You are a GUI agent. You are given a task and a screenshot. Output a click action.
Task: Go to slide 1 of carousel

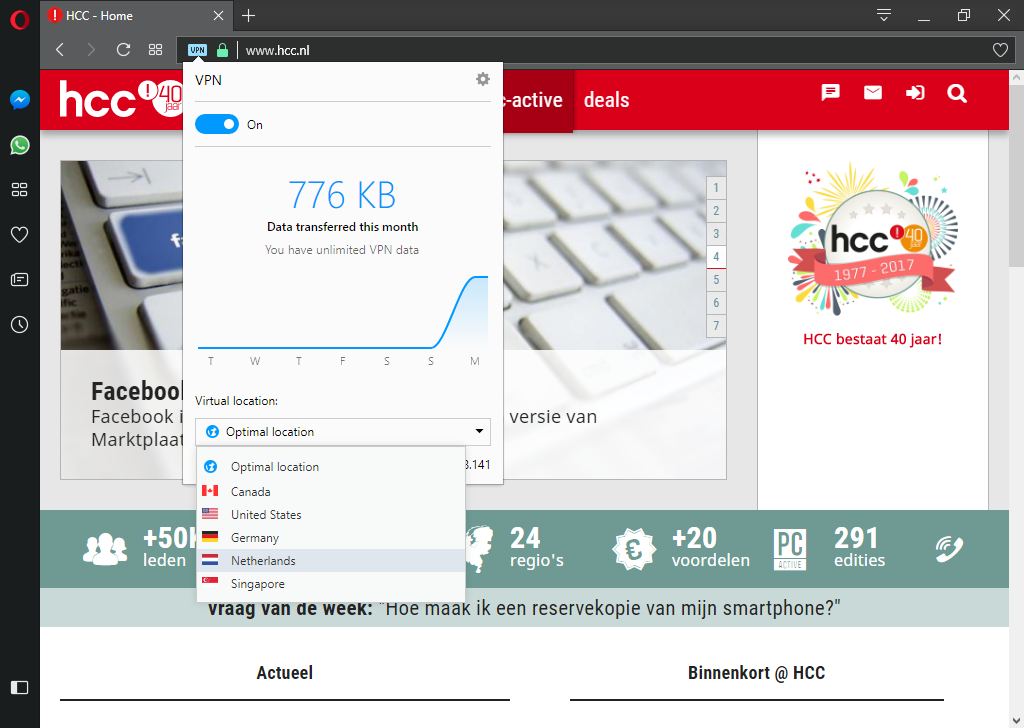pos(716,188)
